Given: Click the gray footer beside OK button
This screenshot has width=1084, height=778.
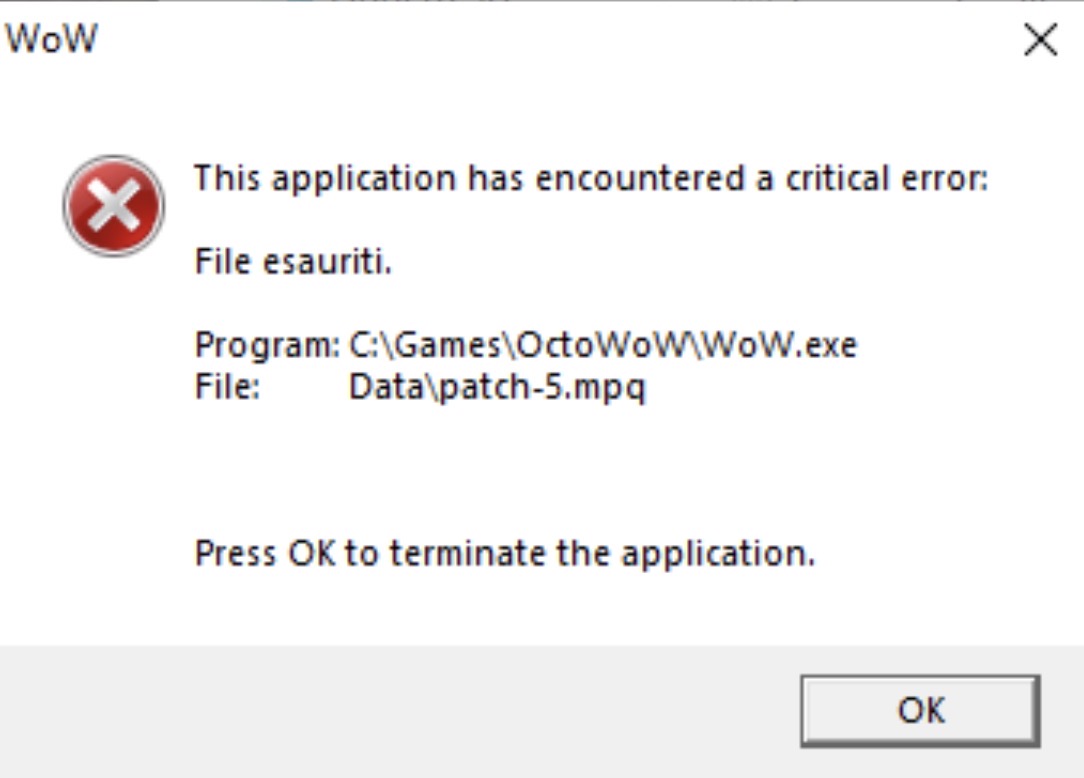Looking at the screenshot, I should point(400,711).
